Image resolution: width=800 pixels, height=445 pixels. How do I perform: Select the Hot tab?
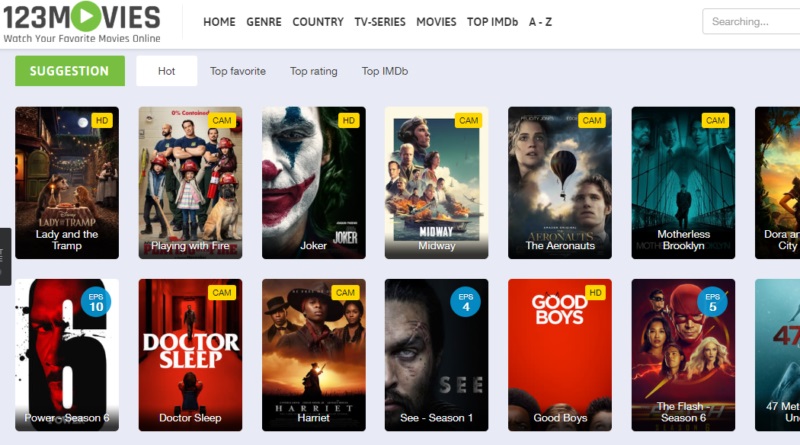(166, 71)
